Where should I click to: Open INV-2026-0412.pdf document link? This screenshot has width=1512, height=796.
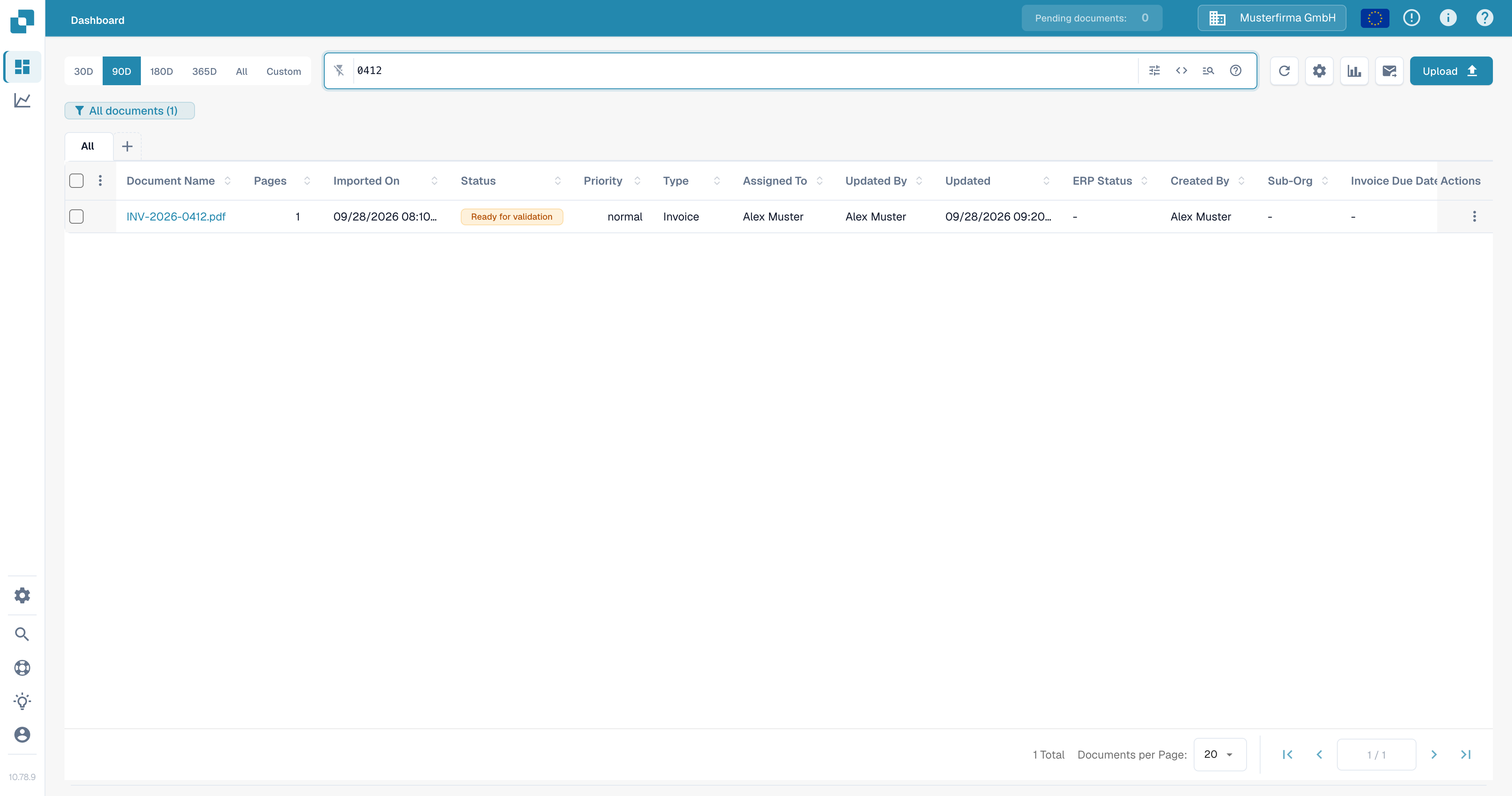click(176, 217)
